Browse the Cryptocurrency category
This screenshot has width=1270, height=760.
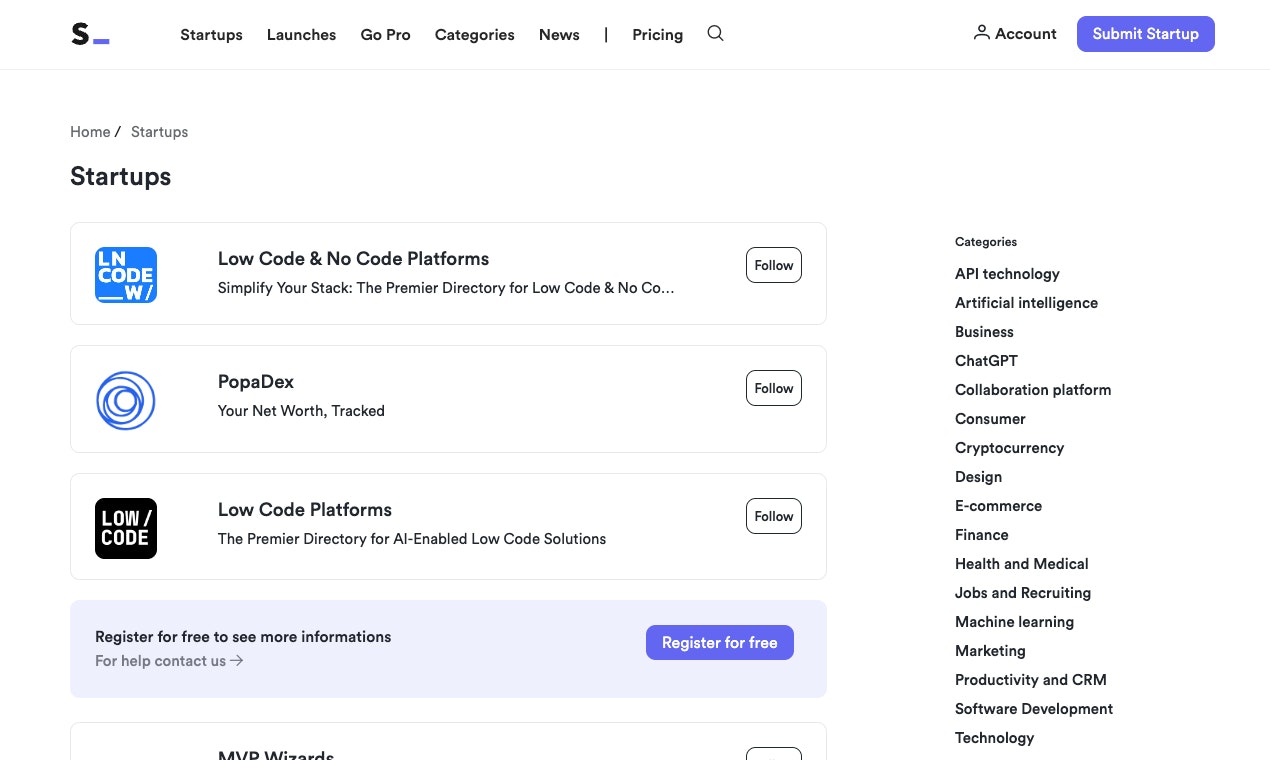[x=1009, y=448]
